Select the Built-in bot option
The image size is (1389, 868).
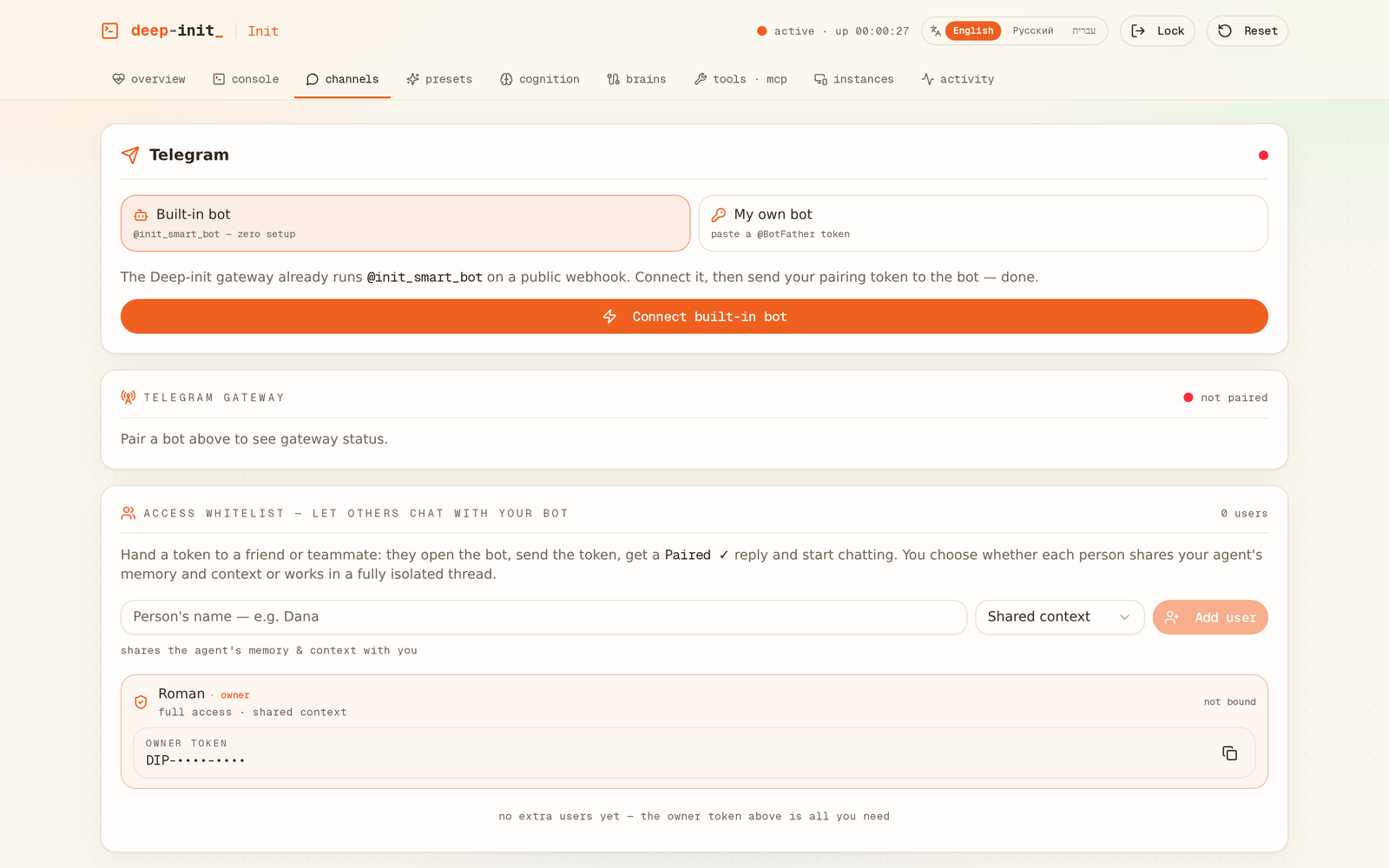[x=405, y=223]
